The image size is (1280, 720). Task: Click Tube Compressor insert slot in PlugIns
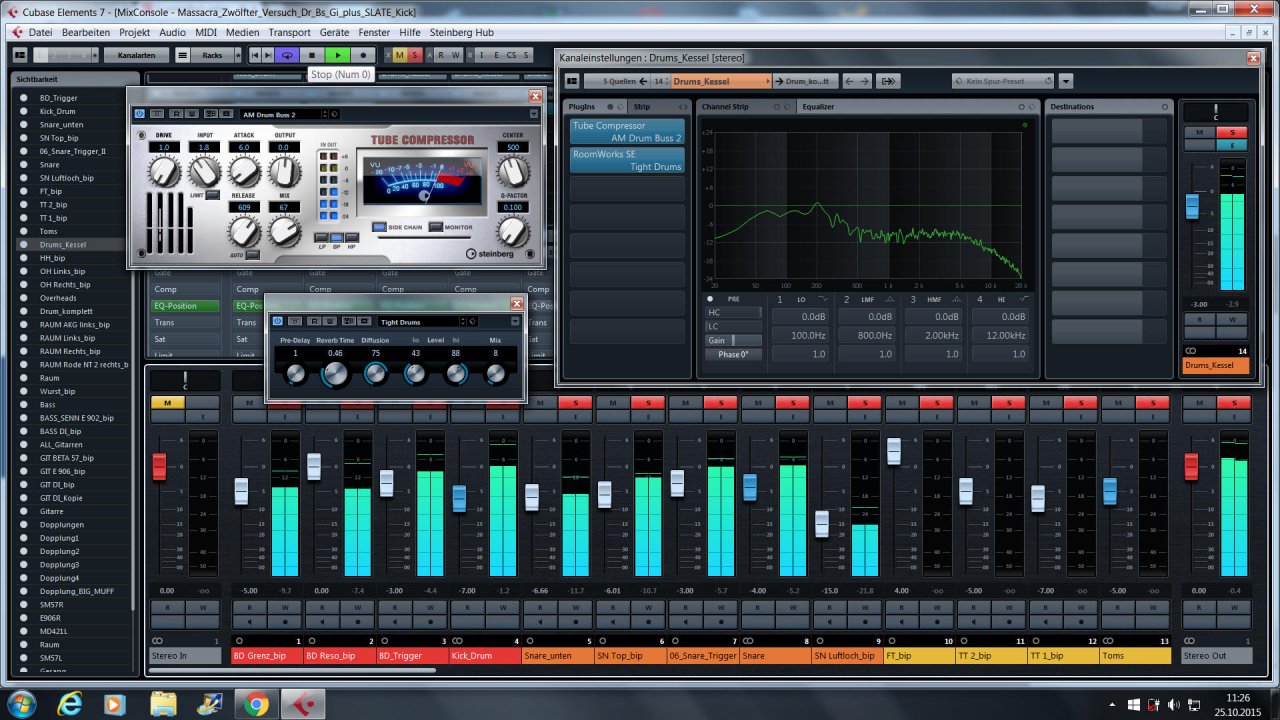[627, 131]
